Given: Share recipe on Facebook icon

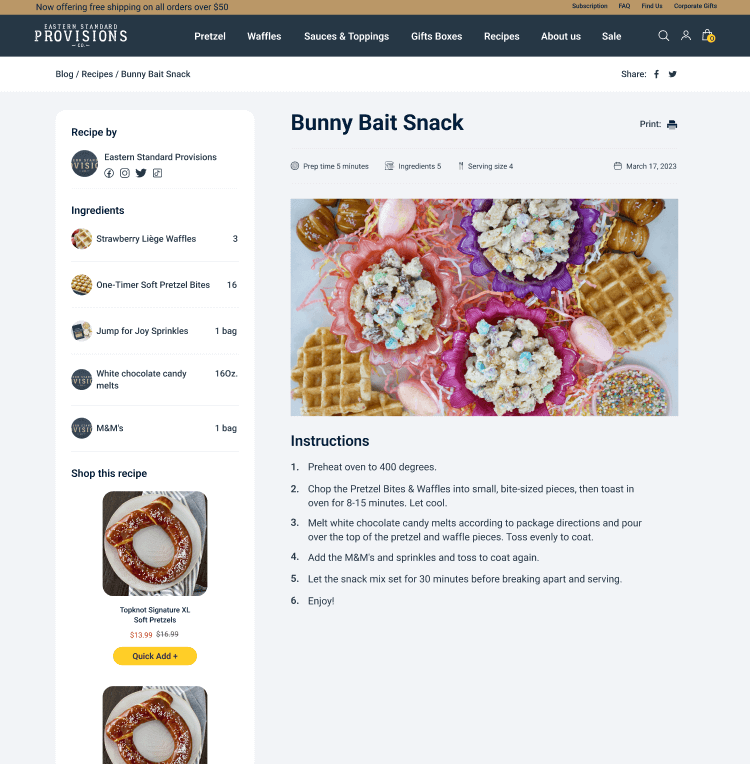Looking at the screenshot, I should pyautogui.click(x=656, y=74).
